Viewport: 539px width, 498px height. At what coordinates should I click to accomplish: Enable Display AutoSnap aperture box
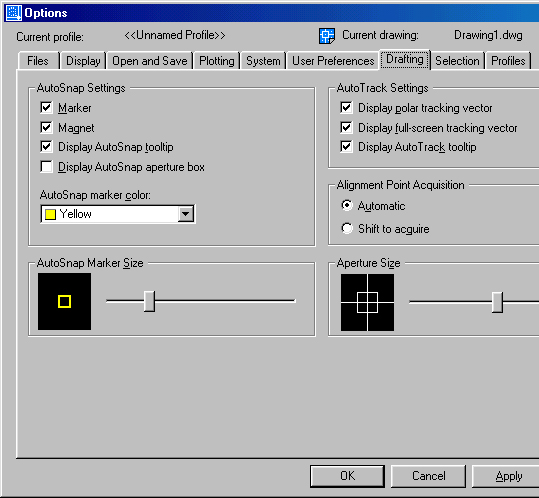[46, 167]
